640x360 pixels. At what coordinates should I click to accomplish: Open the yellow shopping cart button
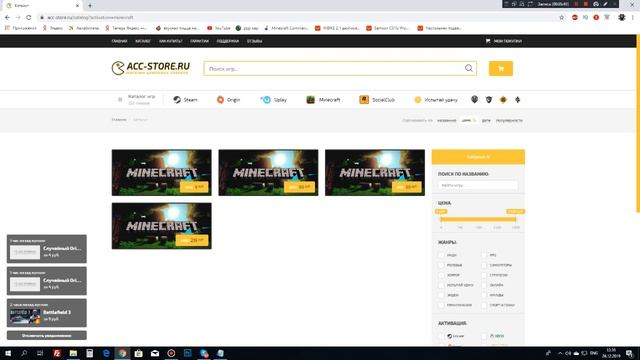(x=501, y=69)
